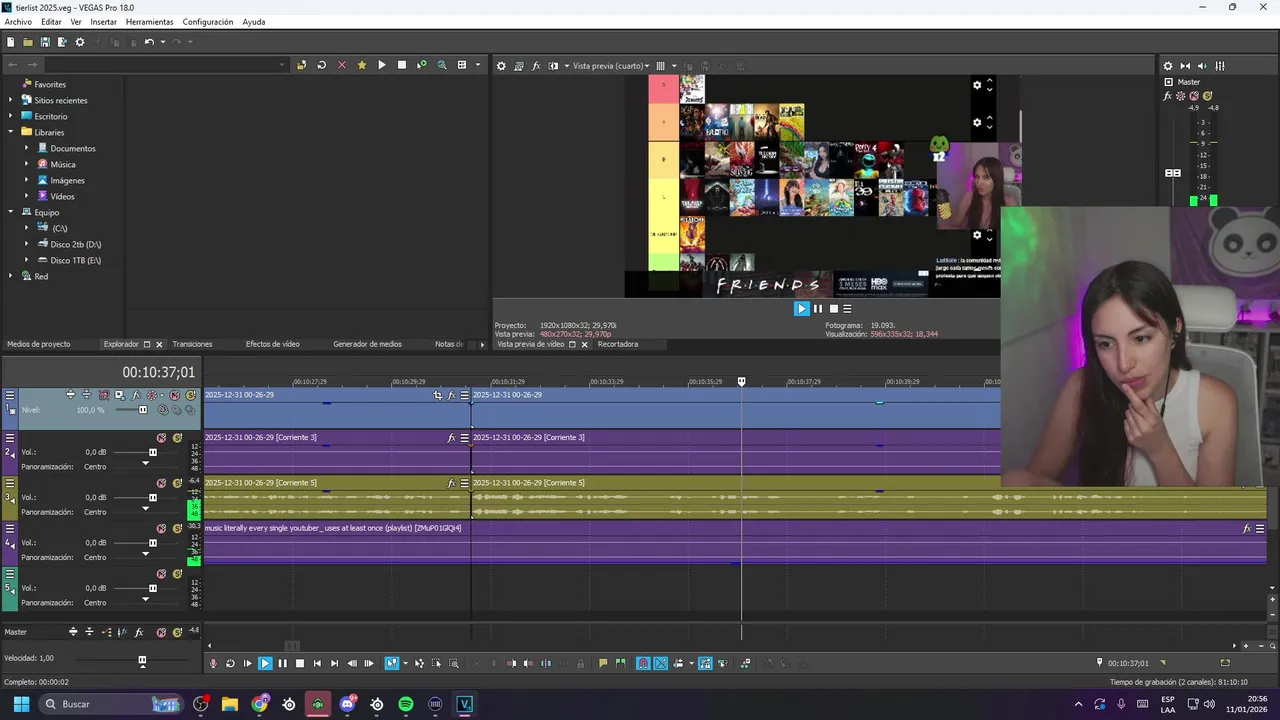
Task: Open the Archivo menu
Action: (x=18, y=22)
